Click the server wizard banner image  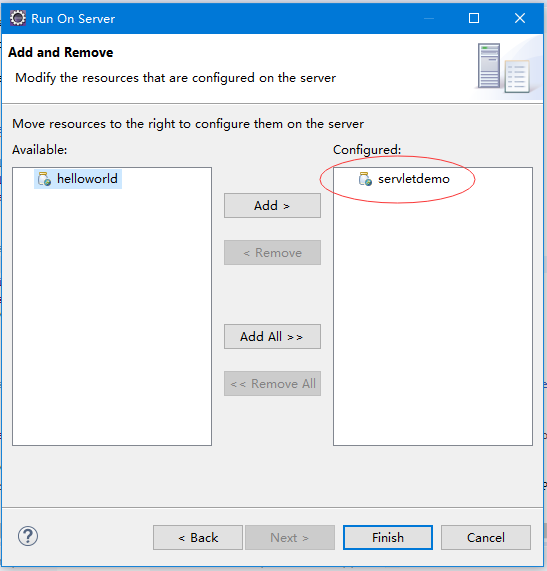click(505, 68)
